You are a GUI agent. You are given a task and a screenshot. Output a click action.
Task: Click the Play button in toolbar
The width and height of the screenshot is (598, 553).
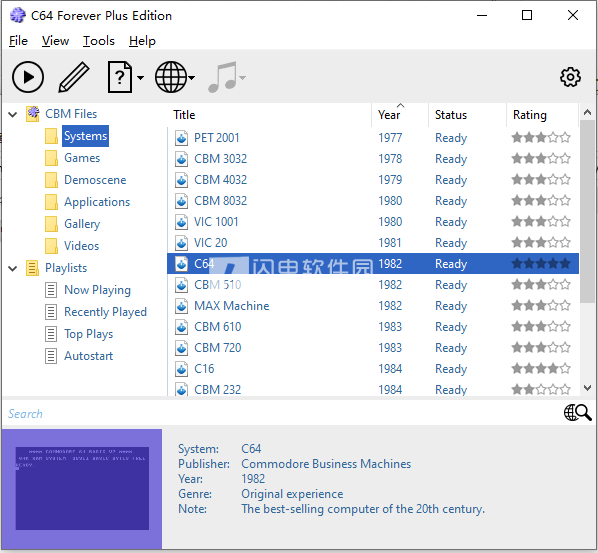pyautogui.click(x=27, y=77)
